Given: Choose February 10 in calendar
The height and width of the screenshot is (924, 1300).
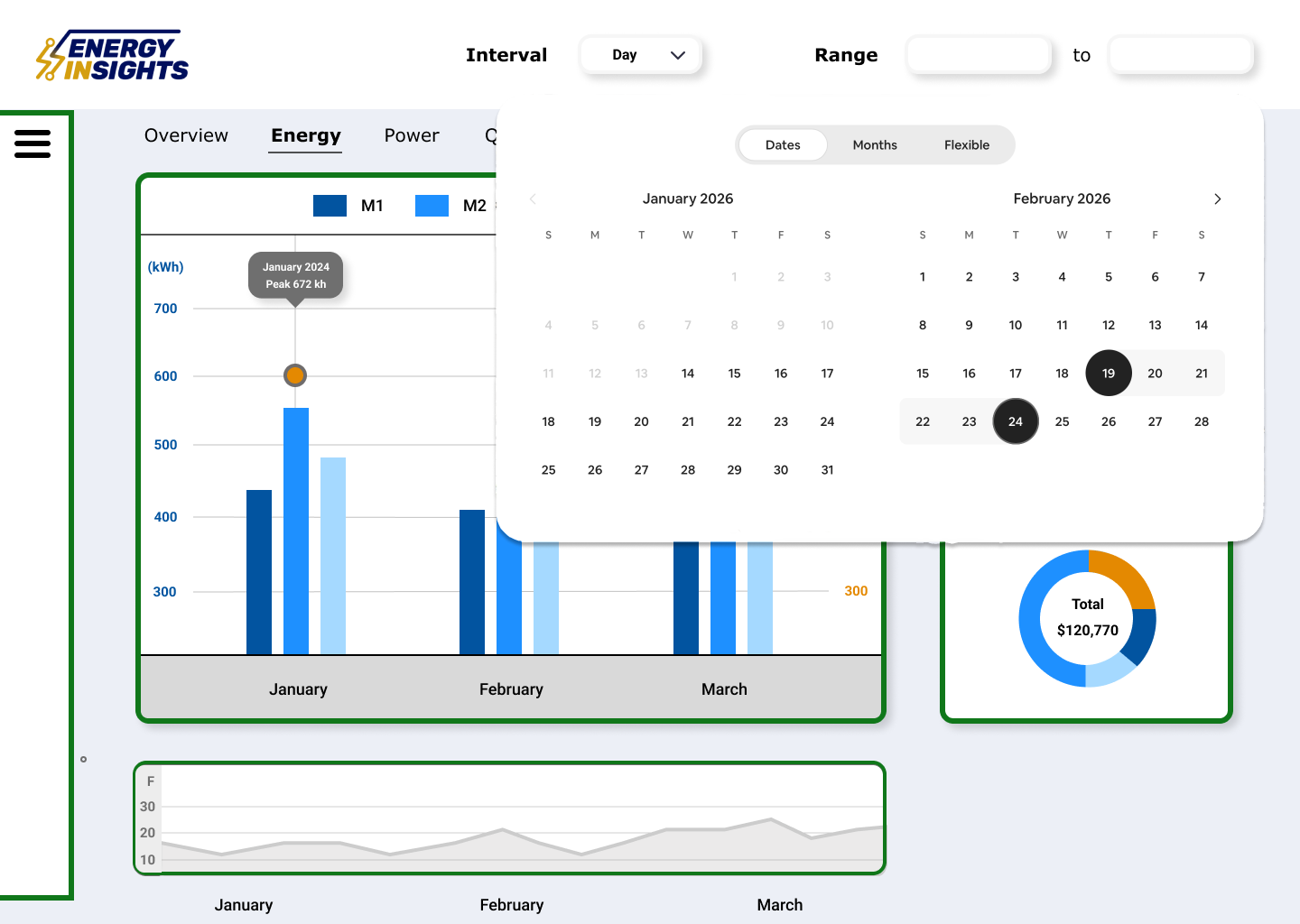Looking at the screenshot, I should tap(1016, 325).
